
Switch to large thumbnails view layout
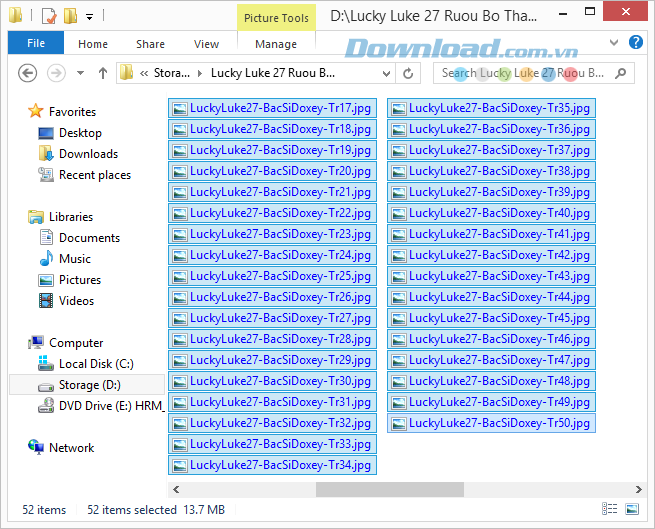pyautogui.click(x=632, y=509)
